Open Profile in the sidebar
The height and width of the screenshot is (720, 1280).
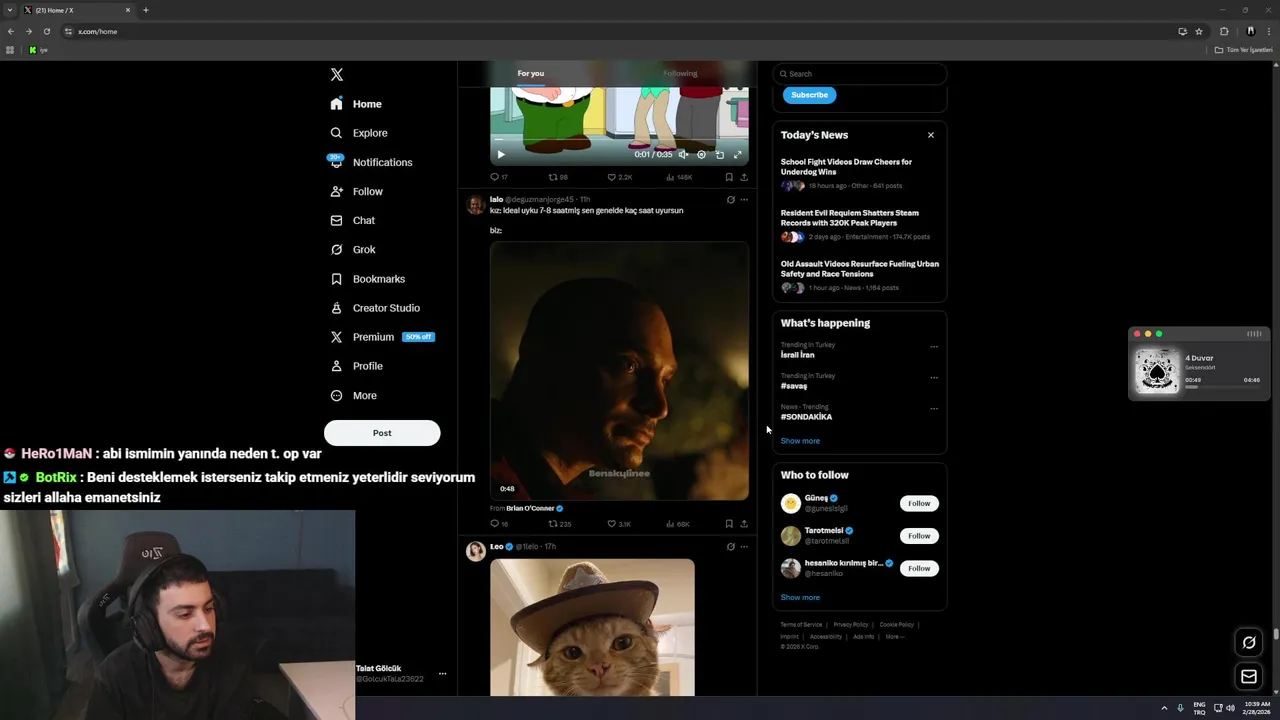pos(357,366)
